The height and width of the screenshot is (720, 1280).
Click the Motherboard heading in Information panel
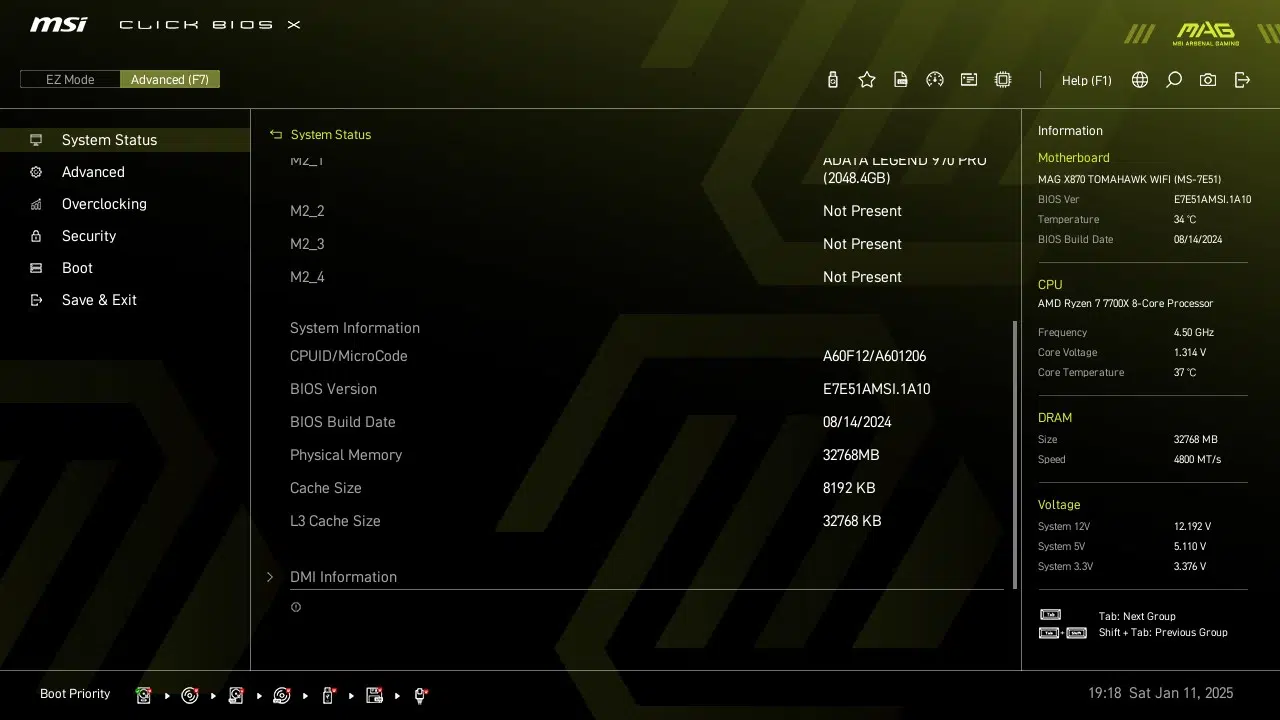tap(1074, 158)
